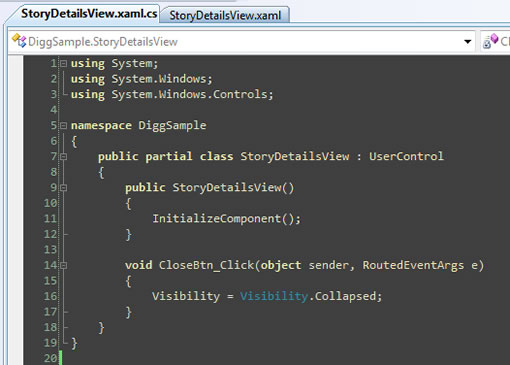
Task: Click the CloseBtn_Click method name
Action: 206,265
